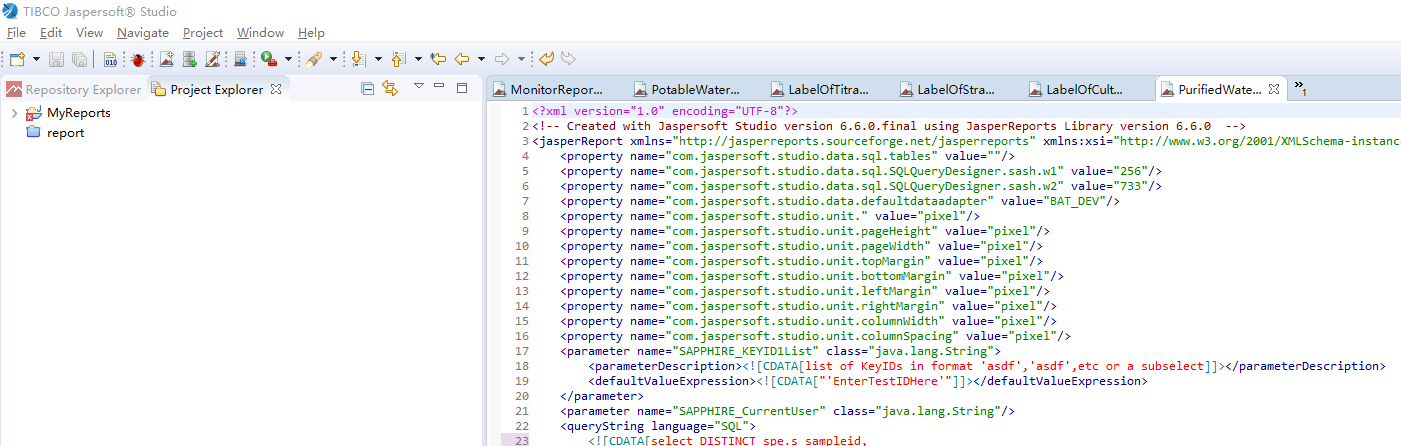Switch to the MonitorRepor... editor tab

(557, 89)
